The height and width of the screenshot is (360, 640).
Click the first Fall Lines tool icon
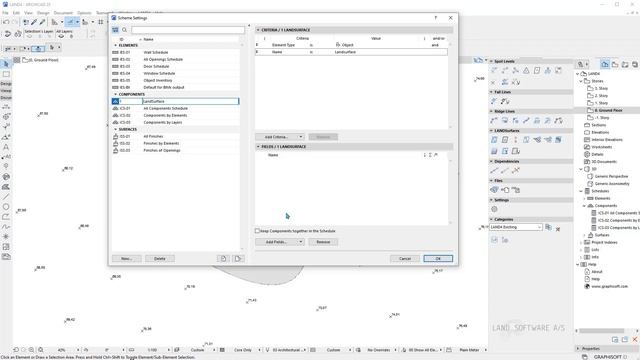pyautogui.click(x=494, y=101)
